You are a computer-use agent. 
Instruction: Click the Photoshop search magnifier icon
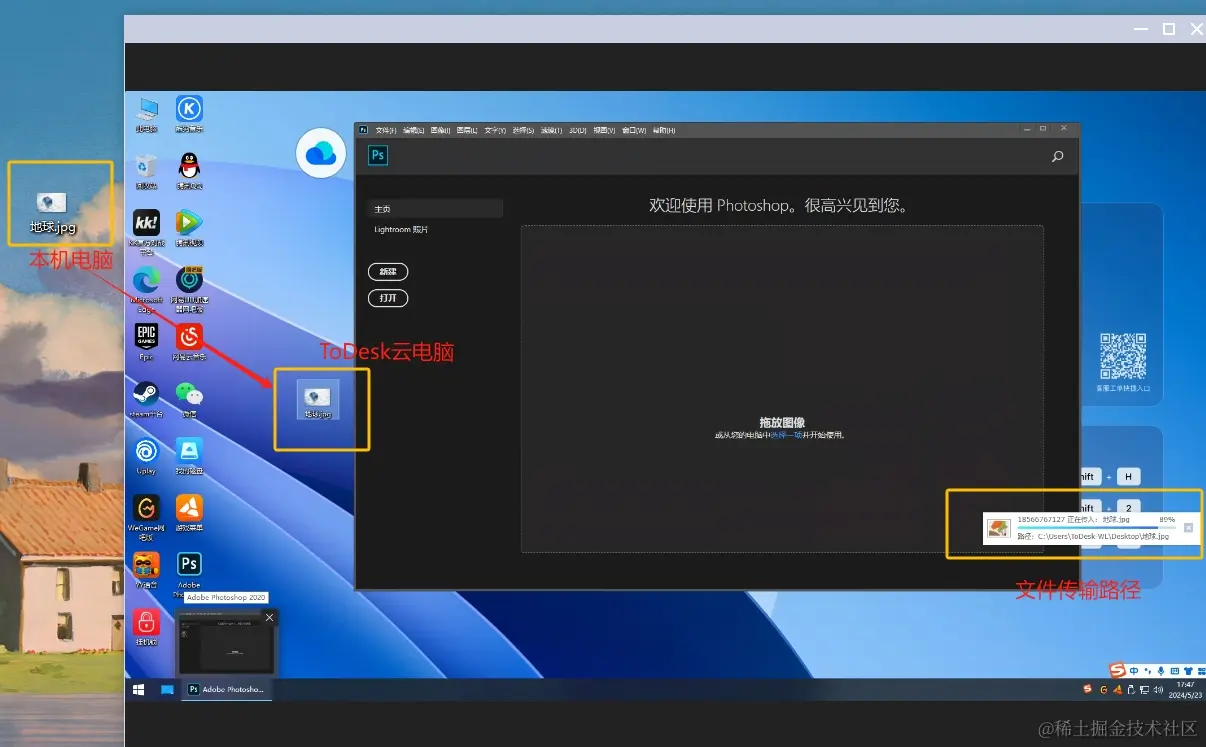(1057, 157)
